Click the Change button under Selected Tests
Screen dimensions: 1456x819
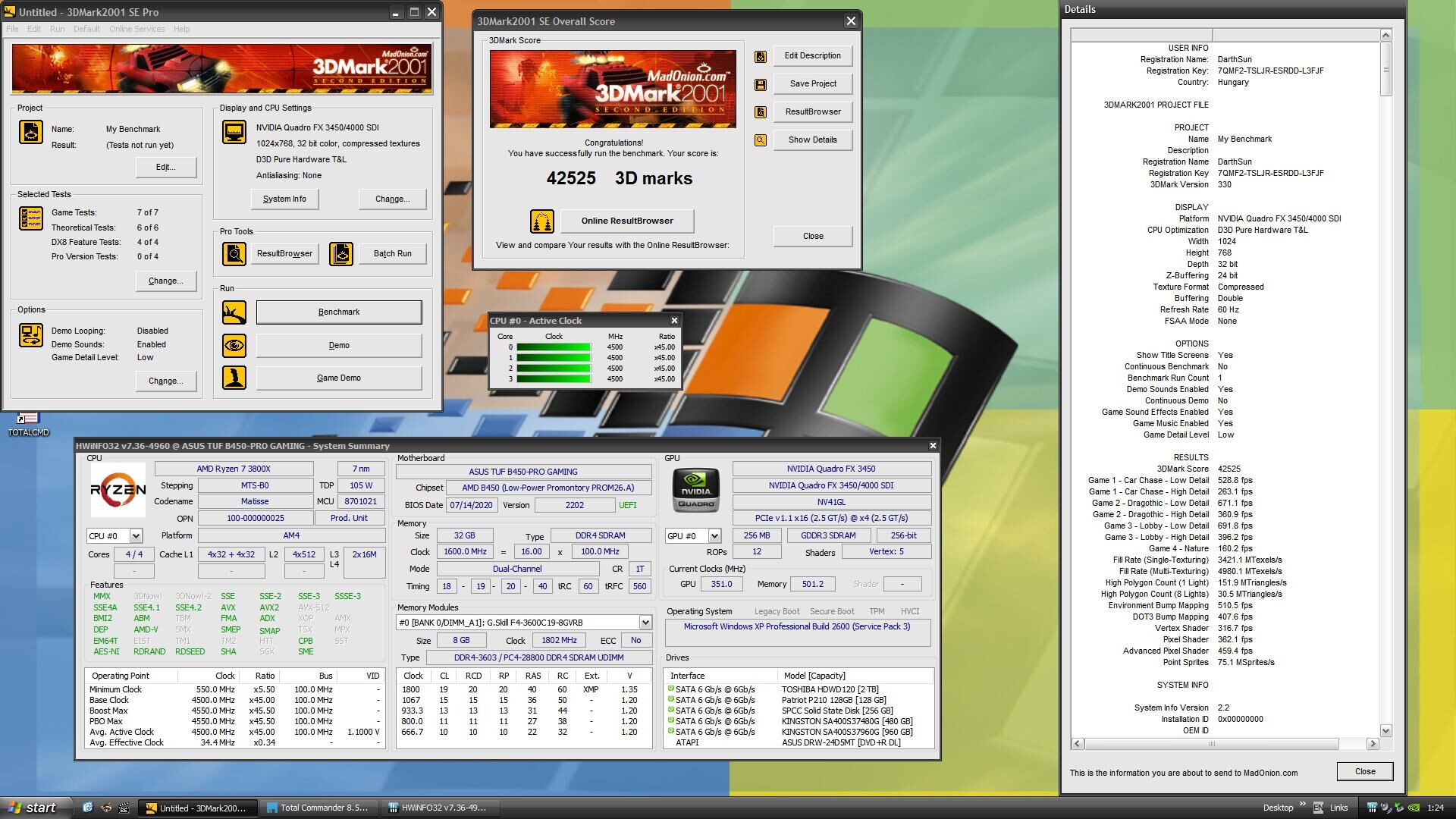click(166, 281)
